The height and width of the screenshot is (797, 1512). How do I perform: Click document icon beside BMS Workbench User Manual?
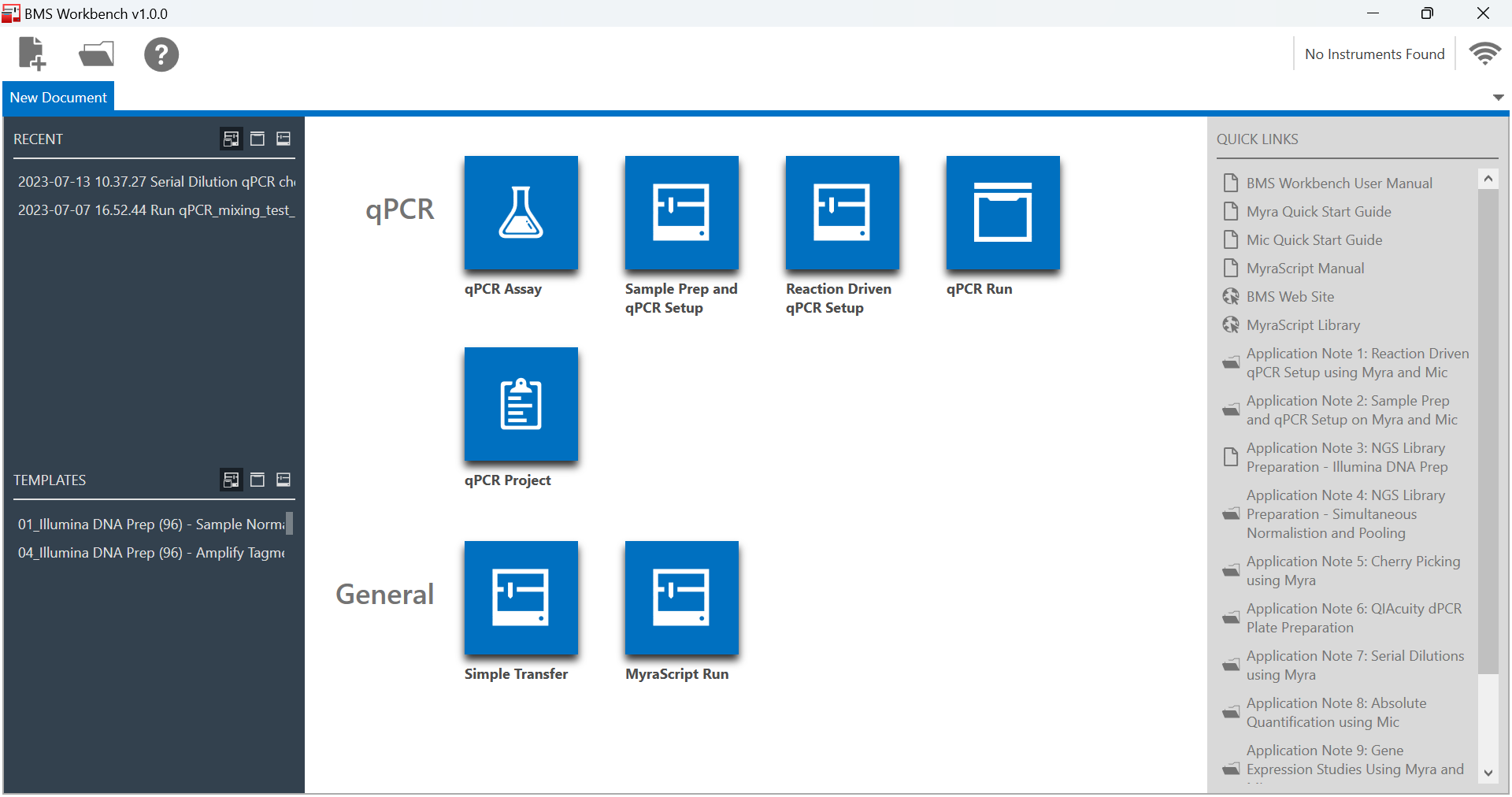tap(1231, 183)
